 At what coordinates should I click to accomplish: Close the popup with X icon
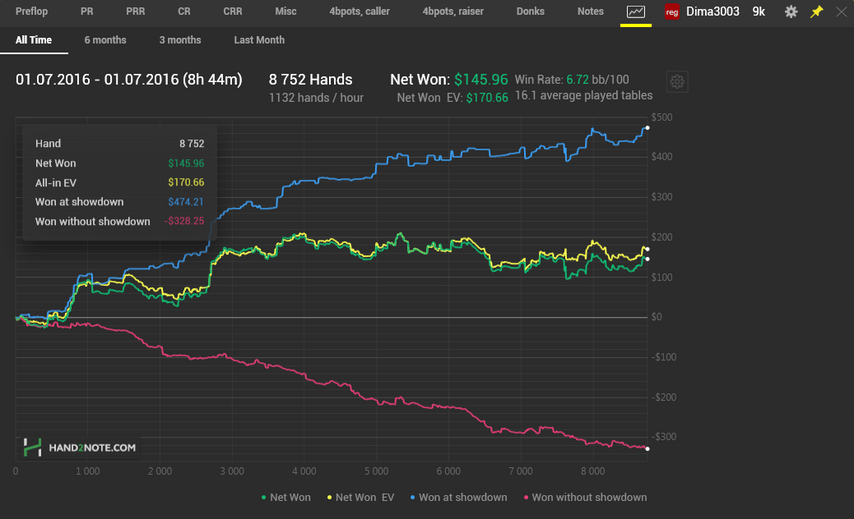click(x=841, y=11)
